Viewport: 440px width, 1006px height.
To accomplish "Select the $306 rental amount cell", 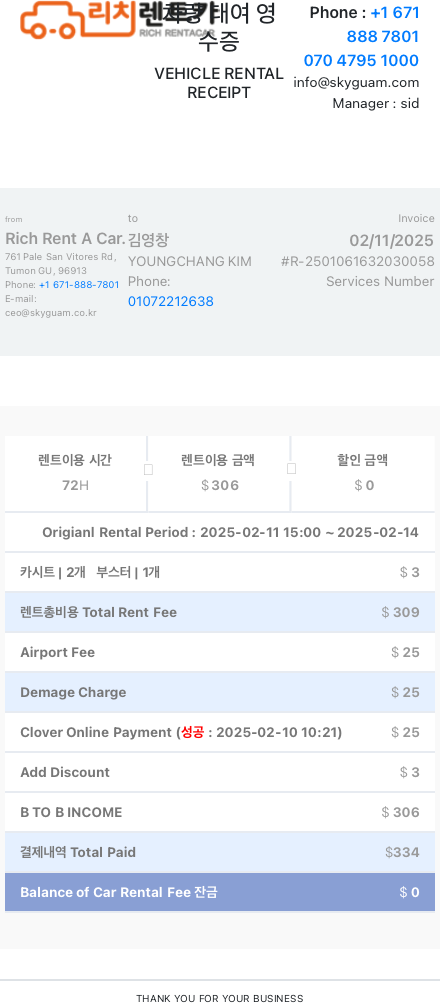I will coord(219,473).
